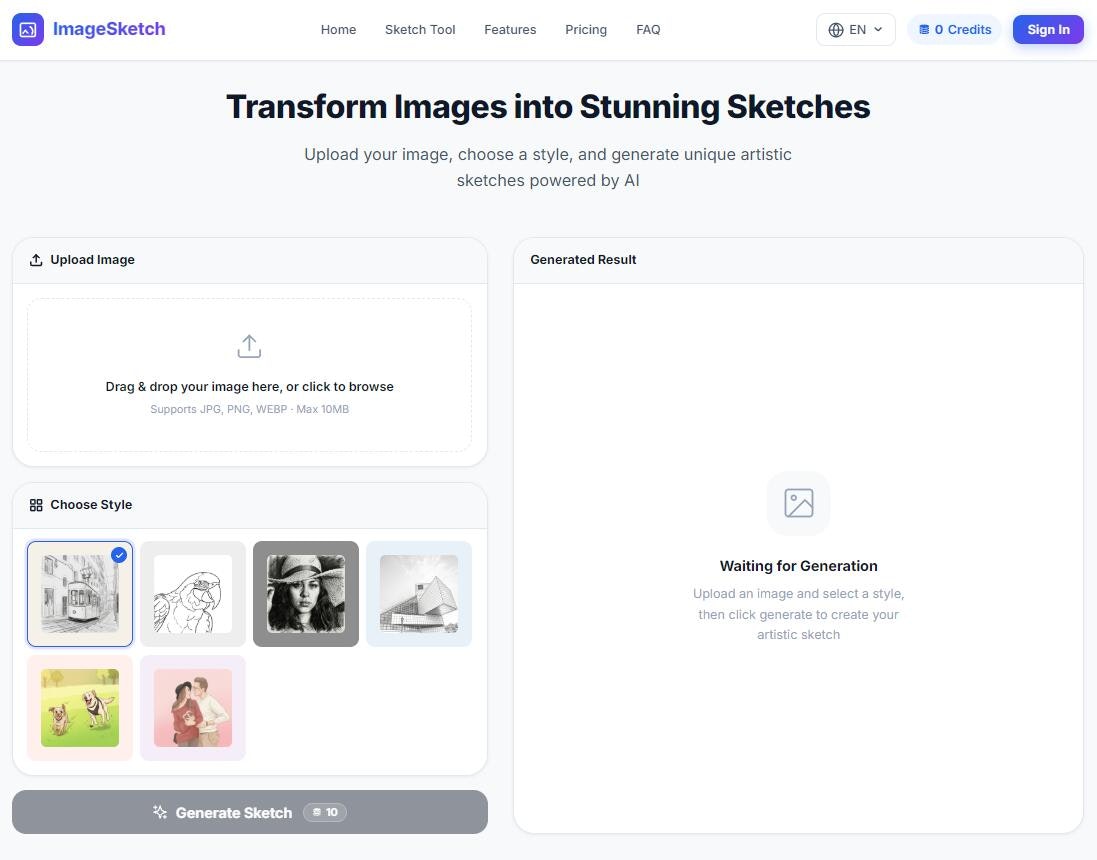Select the charcoal portrait sketch style
The image size is (1097, 860).
tap(305, 593)
